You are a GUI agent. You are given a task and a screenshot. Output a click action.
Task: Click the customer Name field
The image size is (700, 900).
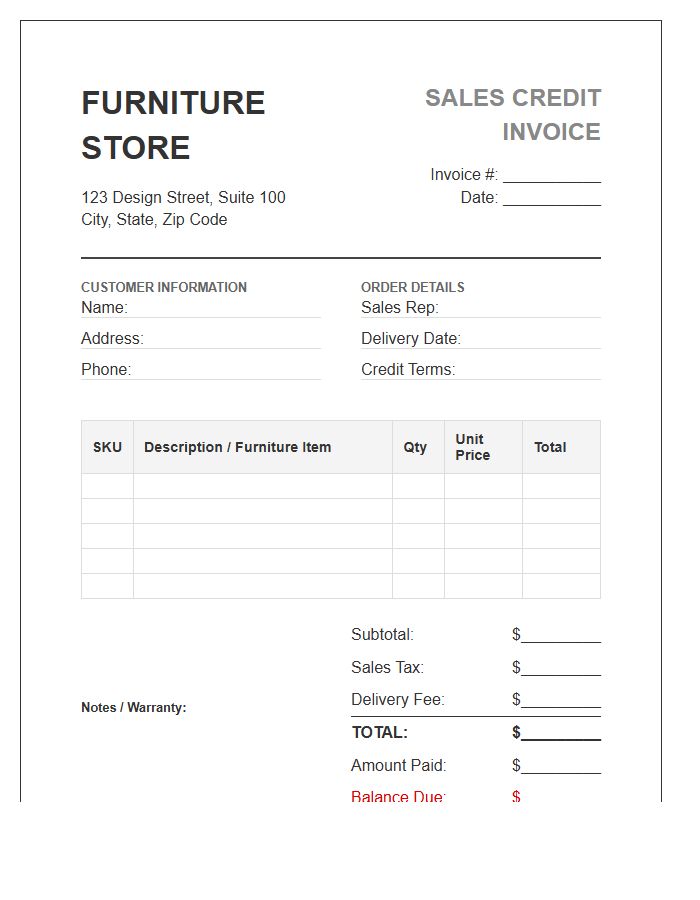tap(201, 308)
